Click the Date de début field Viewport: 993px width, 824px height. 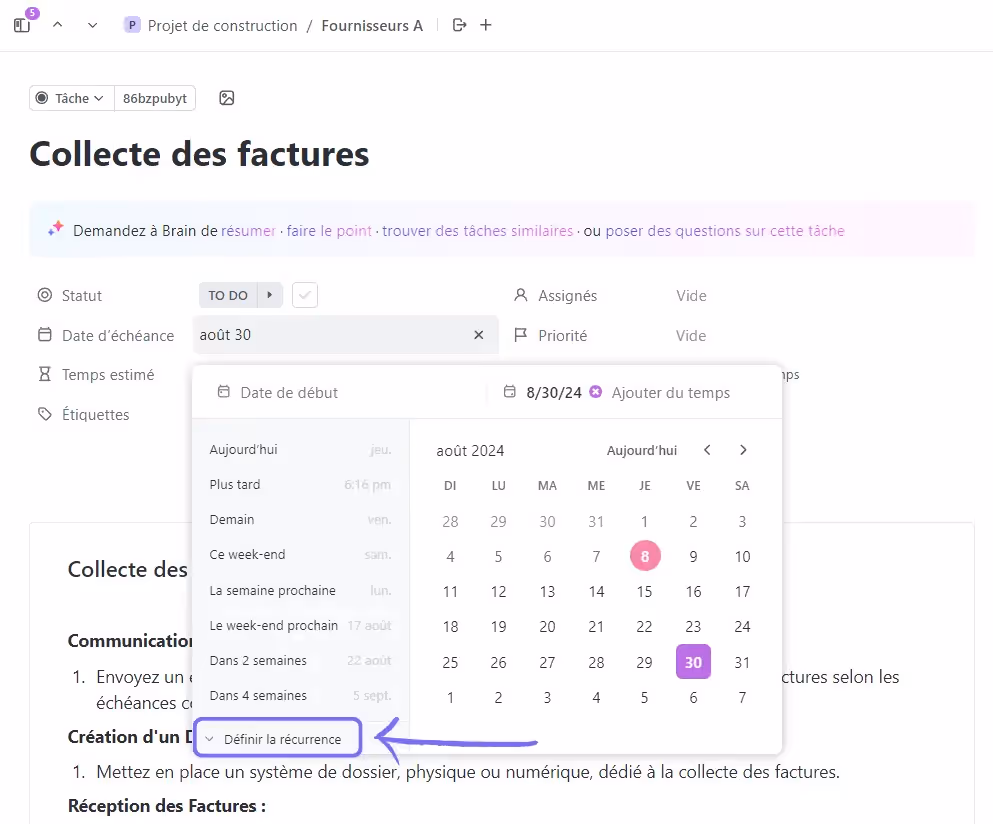tap(289, 392)
